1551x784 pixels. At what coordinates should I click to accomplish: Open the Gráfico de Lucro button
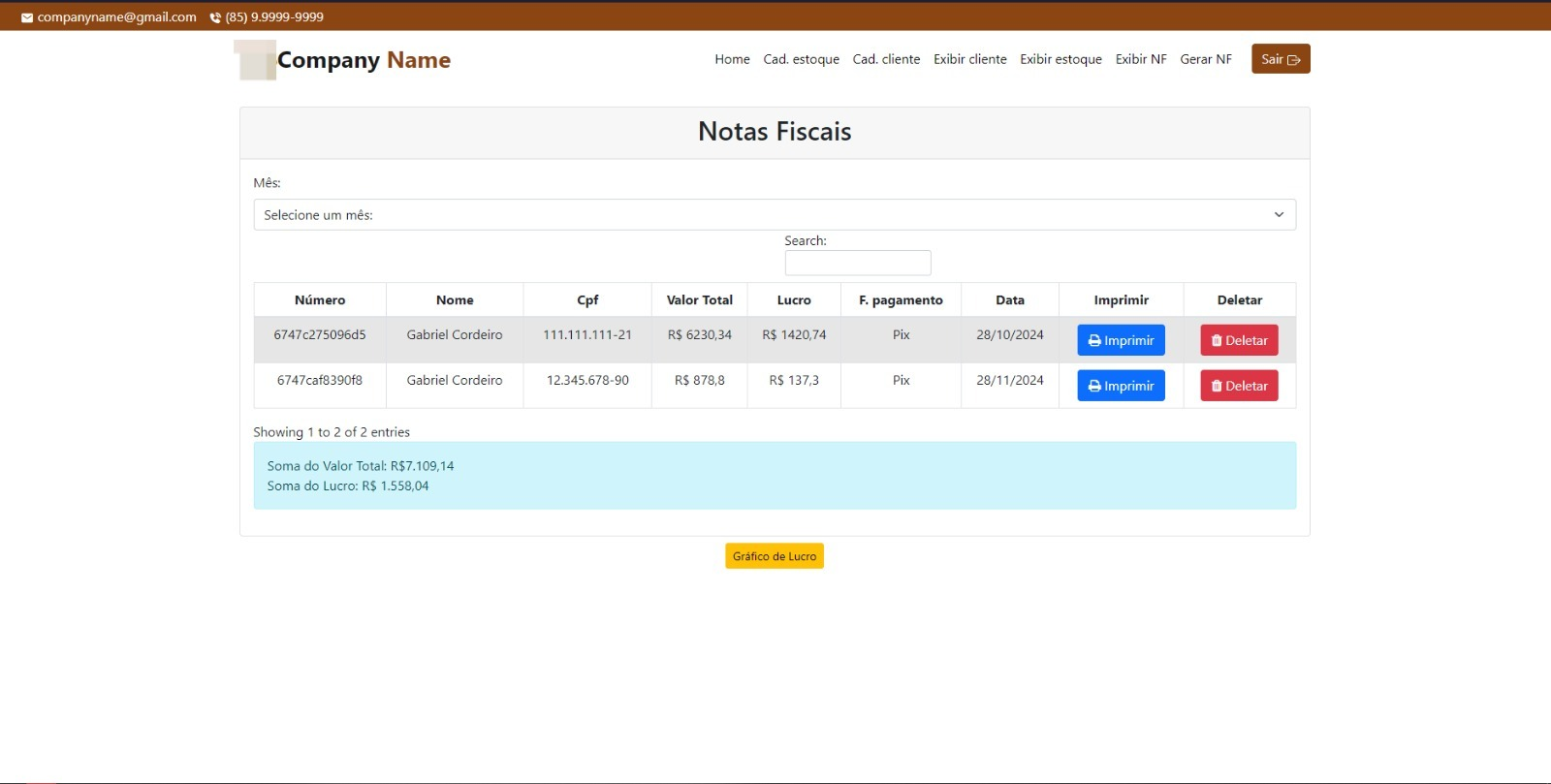point(775,556)
